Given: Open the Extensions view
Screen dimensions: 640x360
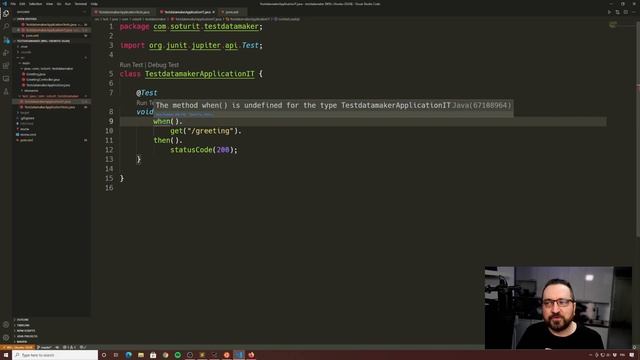Looking at the screenshot, I should point(6,65).
